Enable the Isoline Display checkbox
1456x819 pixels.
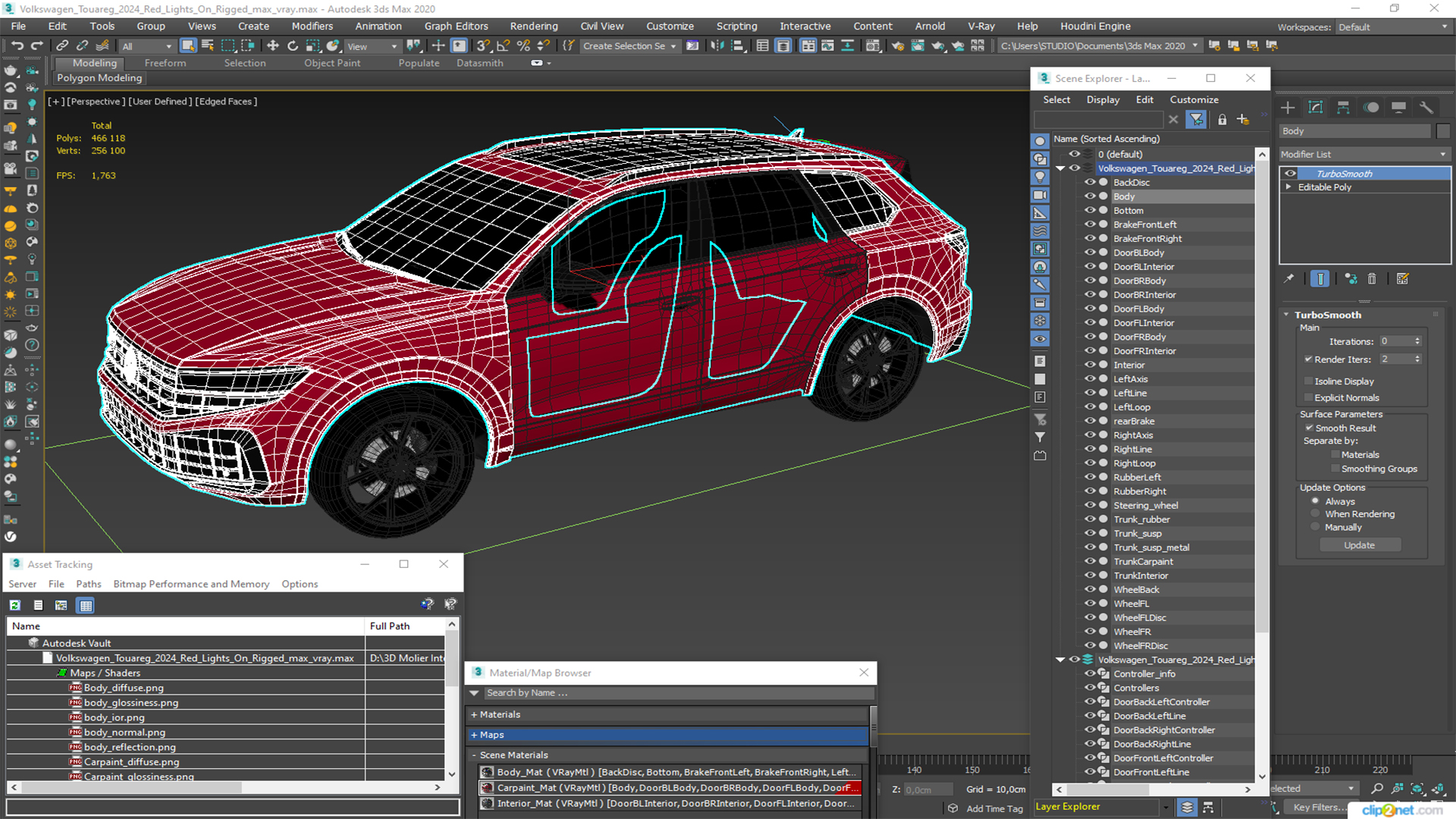click(x=1308, y=381)
